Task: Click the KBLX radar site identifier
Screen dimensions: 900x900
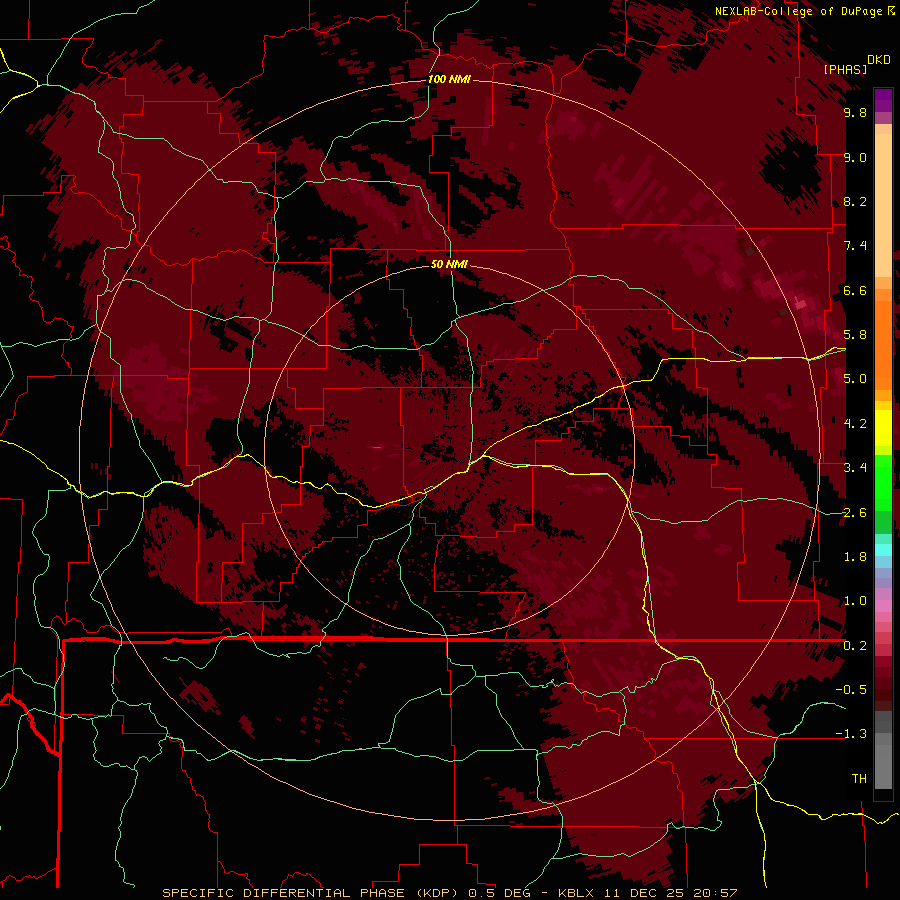Action: point(576,893)
